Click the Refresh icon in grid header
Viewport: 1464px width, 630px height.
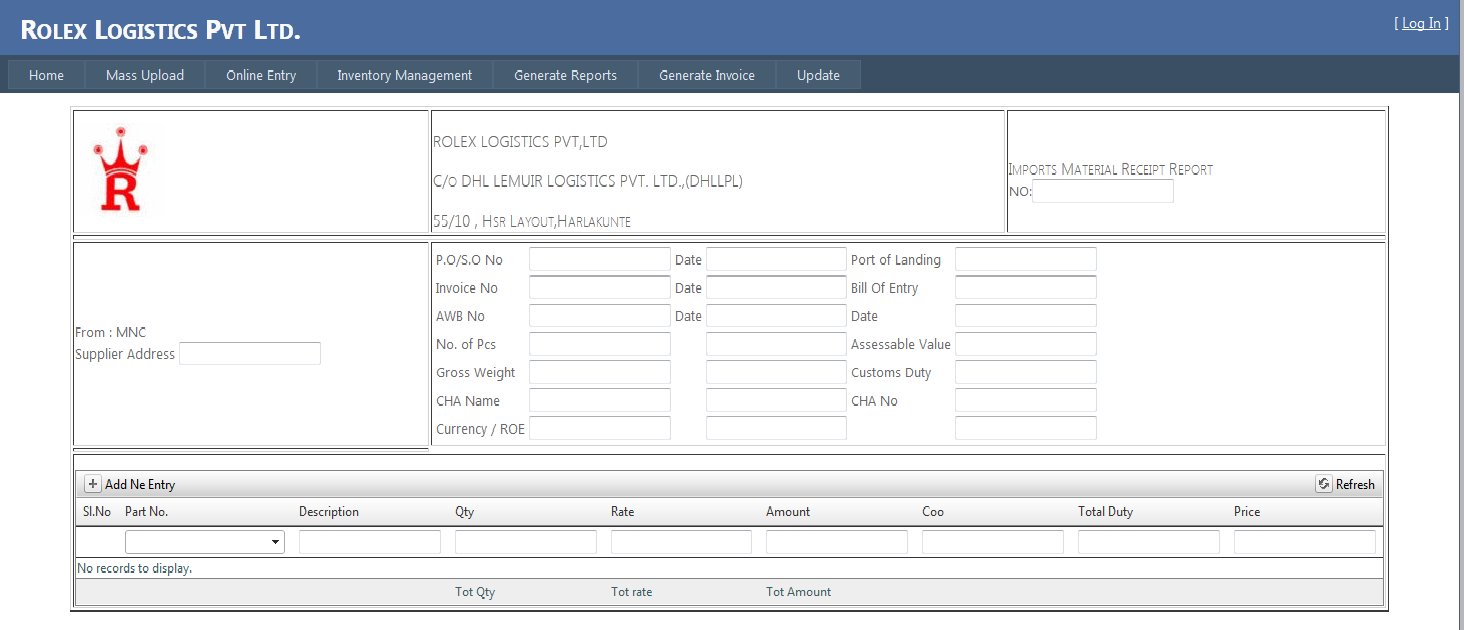(x=1324, y=484)
